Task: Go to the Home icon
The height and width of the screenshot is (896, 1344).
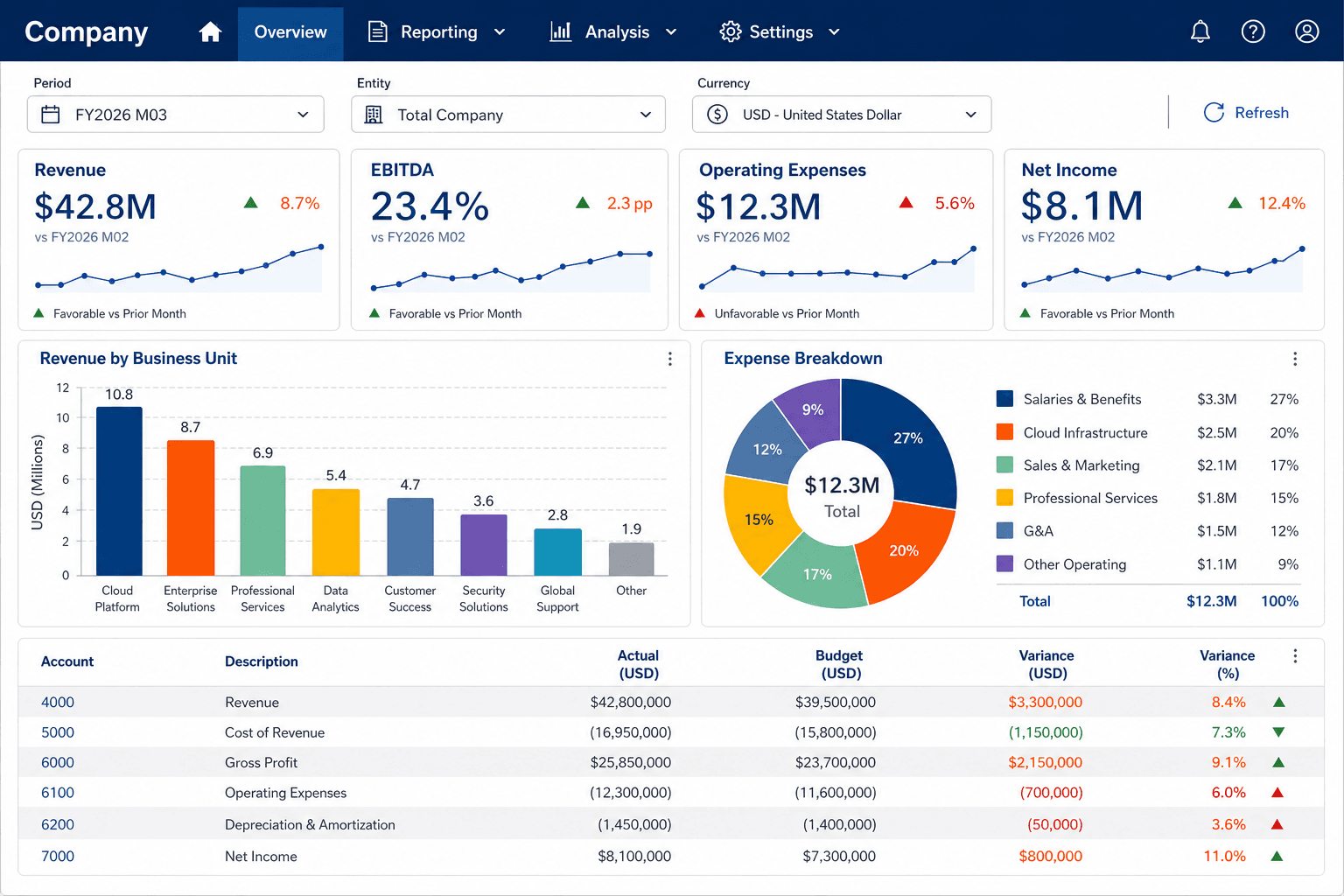Action: pyautogui.click(x=210, y=32)
